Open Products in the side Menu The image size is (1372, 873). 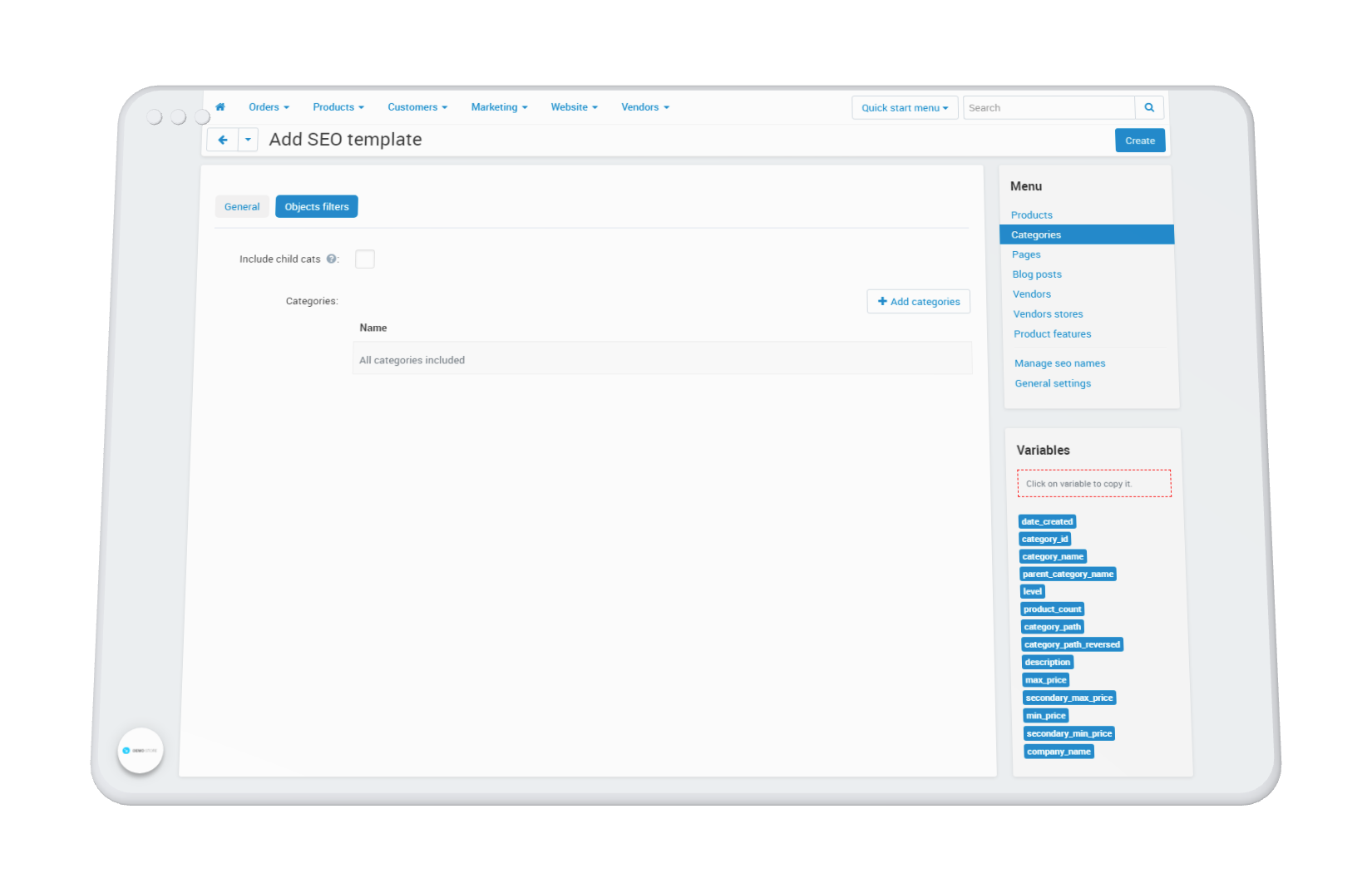1032,215
